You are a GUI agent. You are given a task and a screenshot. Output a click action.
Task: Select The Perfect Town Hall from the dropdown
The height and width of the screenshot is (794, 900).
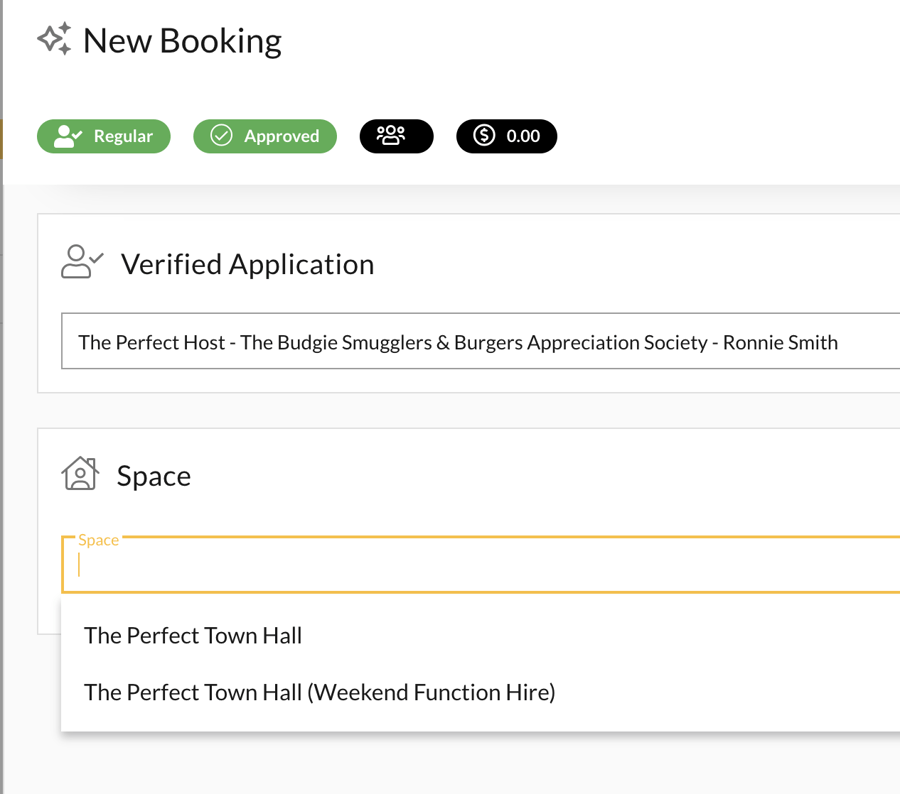(193, 635)
